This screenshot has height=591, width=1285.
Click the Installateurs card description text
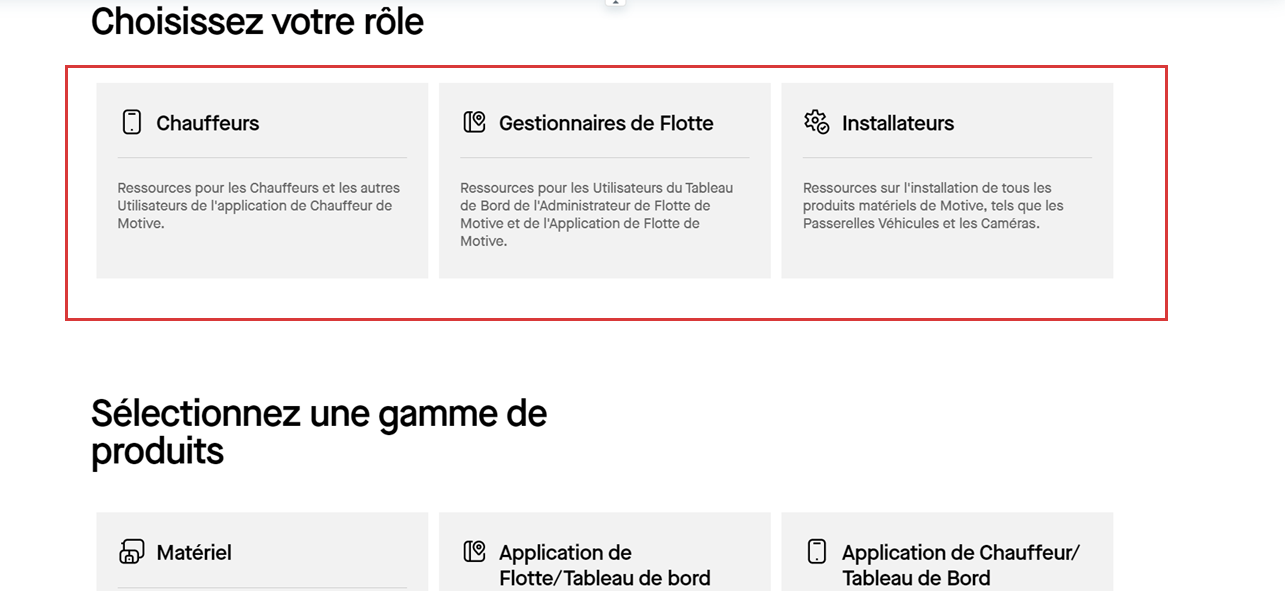(x=934, y=205)
